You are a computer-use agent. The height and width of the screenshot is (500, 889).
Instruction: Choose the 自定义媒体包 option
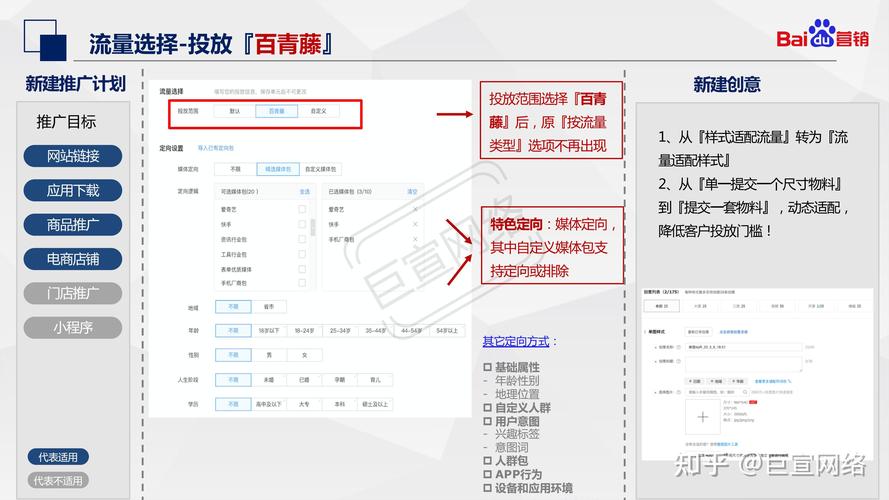tap(320, 169)
